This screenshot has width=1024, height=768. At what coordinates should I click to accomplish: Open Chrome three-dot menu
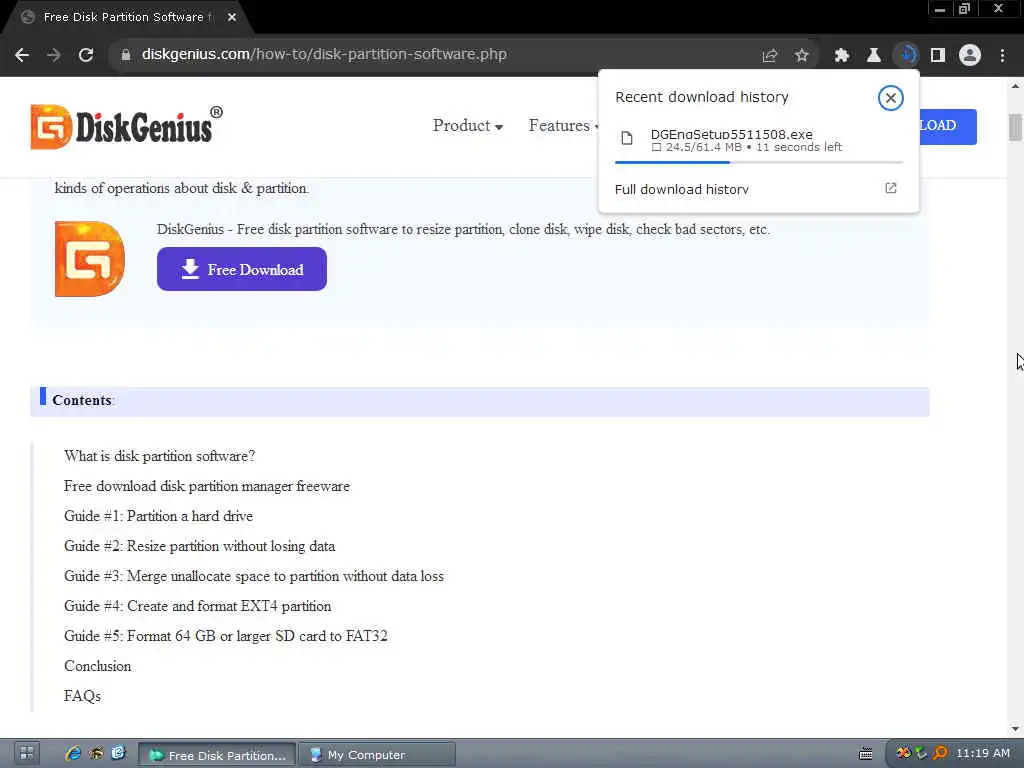coord(1002,56)
